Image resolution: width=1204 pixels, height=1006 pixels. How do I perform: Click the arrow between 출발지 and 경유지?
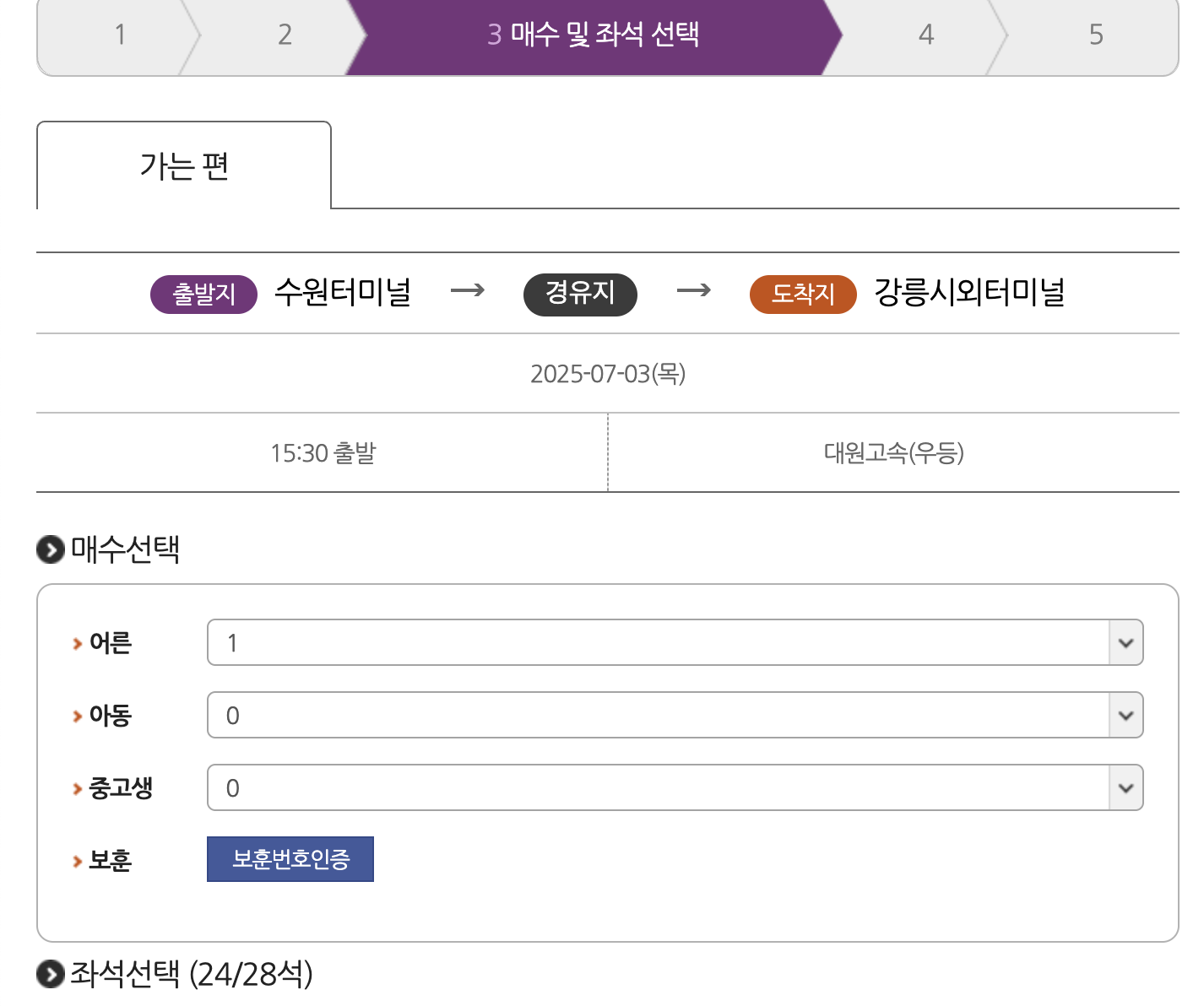click(468, 294)
